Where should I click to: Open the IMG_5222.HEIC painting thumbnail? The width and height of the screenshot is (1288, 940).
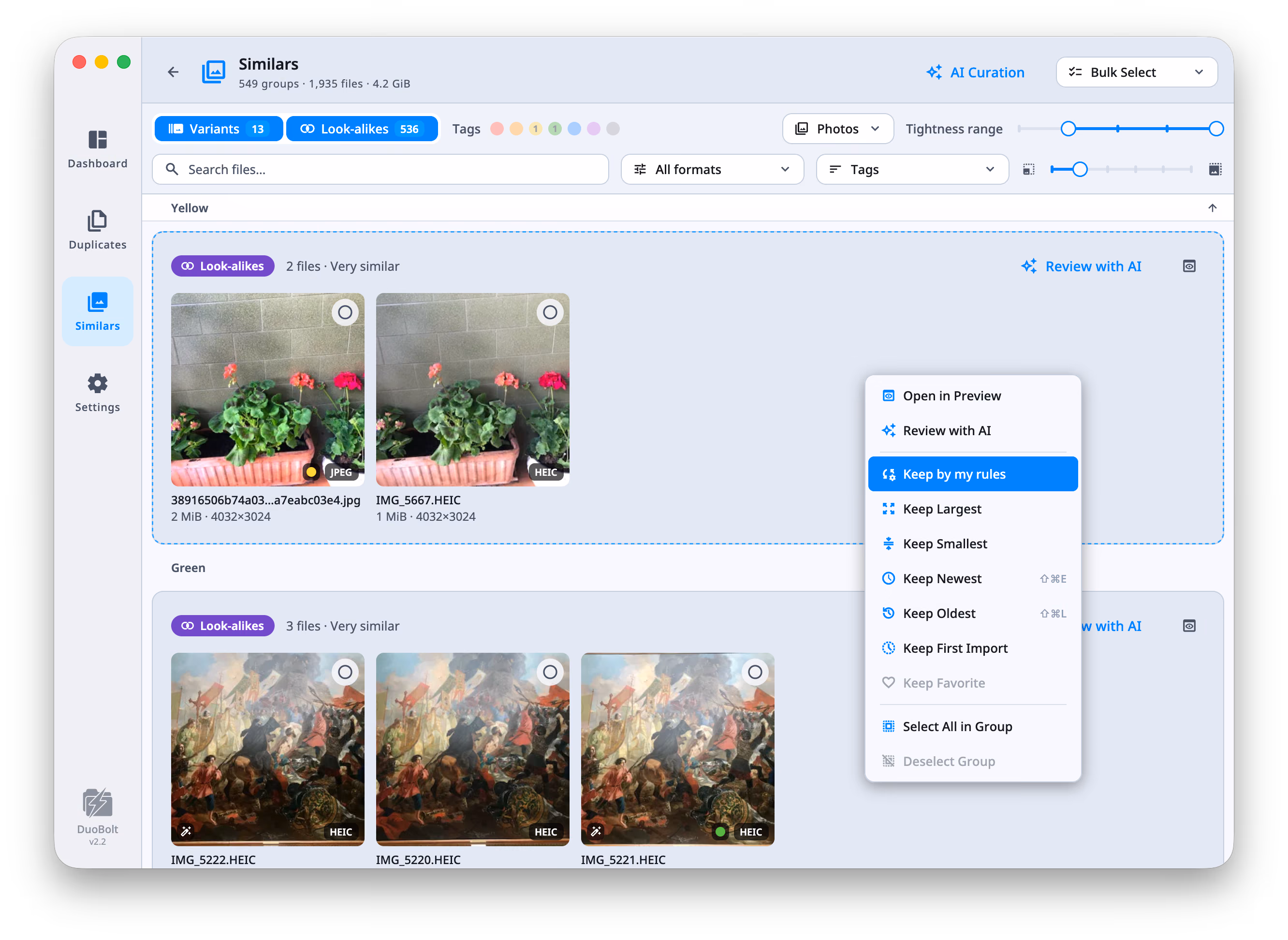click(x=267, y=749)
